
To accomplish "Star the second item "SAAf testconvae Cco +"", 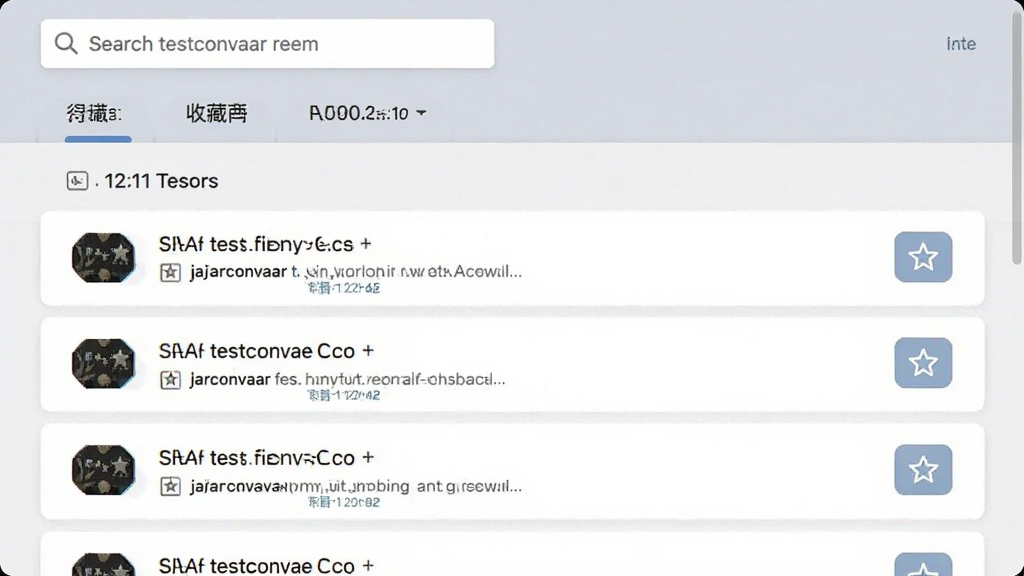I will [x=923, y=362].
